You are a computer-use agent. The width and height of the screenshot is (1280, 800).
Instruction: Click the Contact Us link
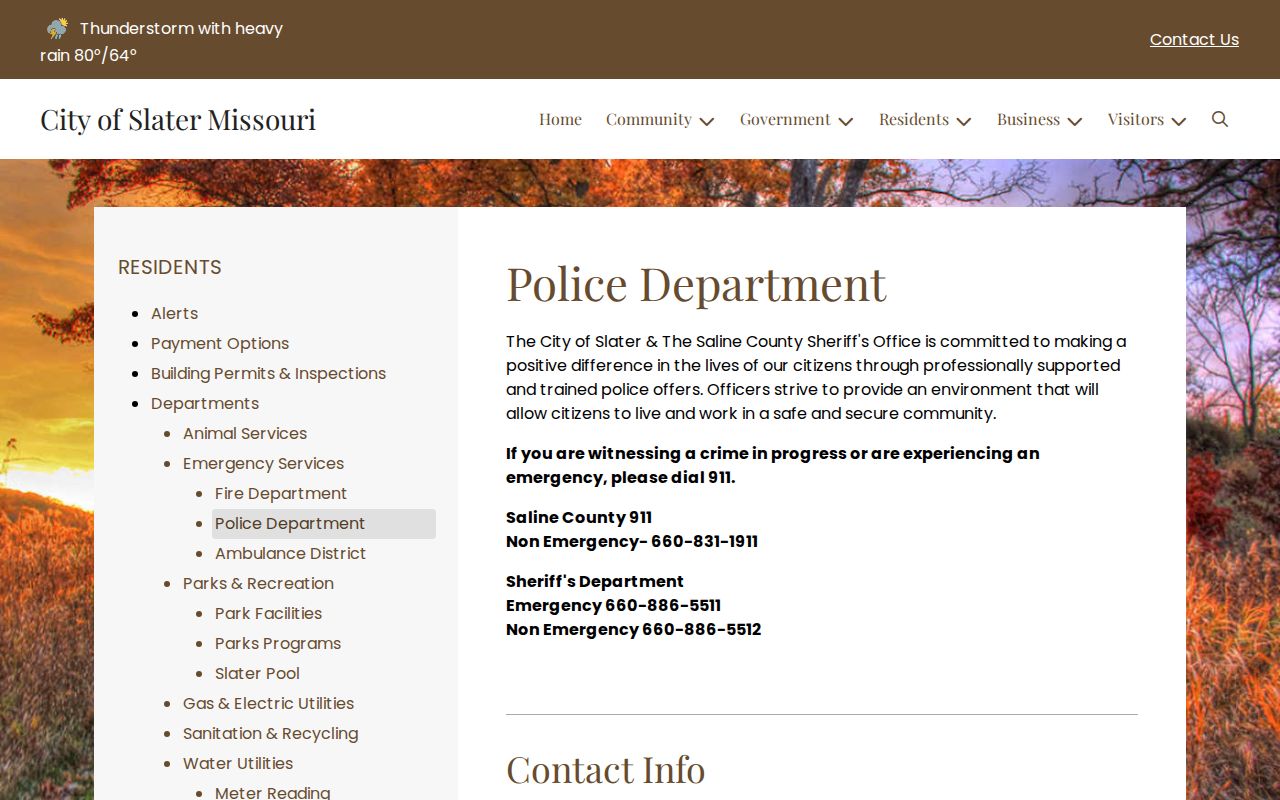[x=1194, y=40]
